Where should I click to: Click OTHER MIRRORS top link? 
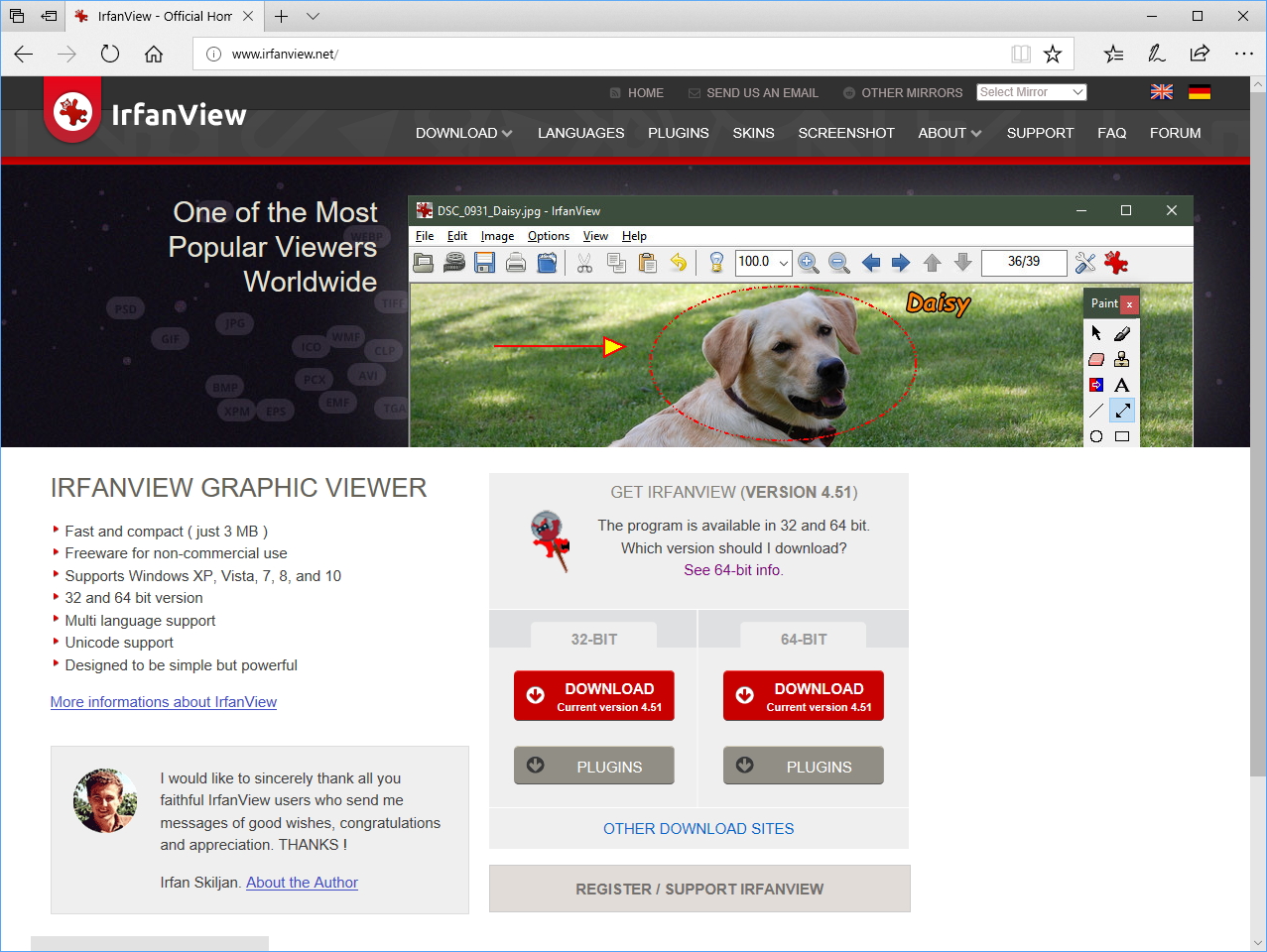[903, 92]
